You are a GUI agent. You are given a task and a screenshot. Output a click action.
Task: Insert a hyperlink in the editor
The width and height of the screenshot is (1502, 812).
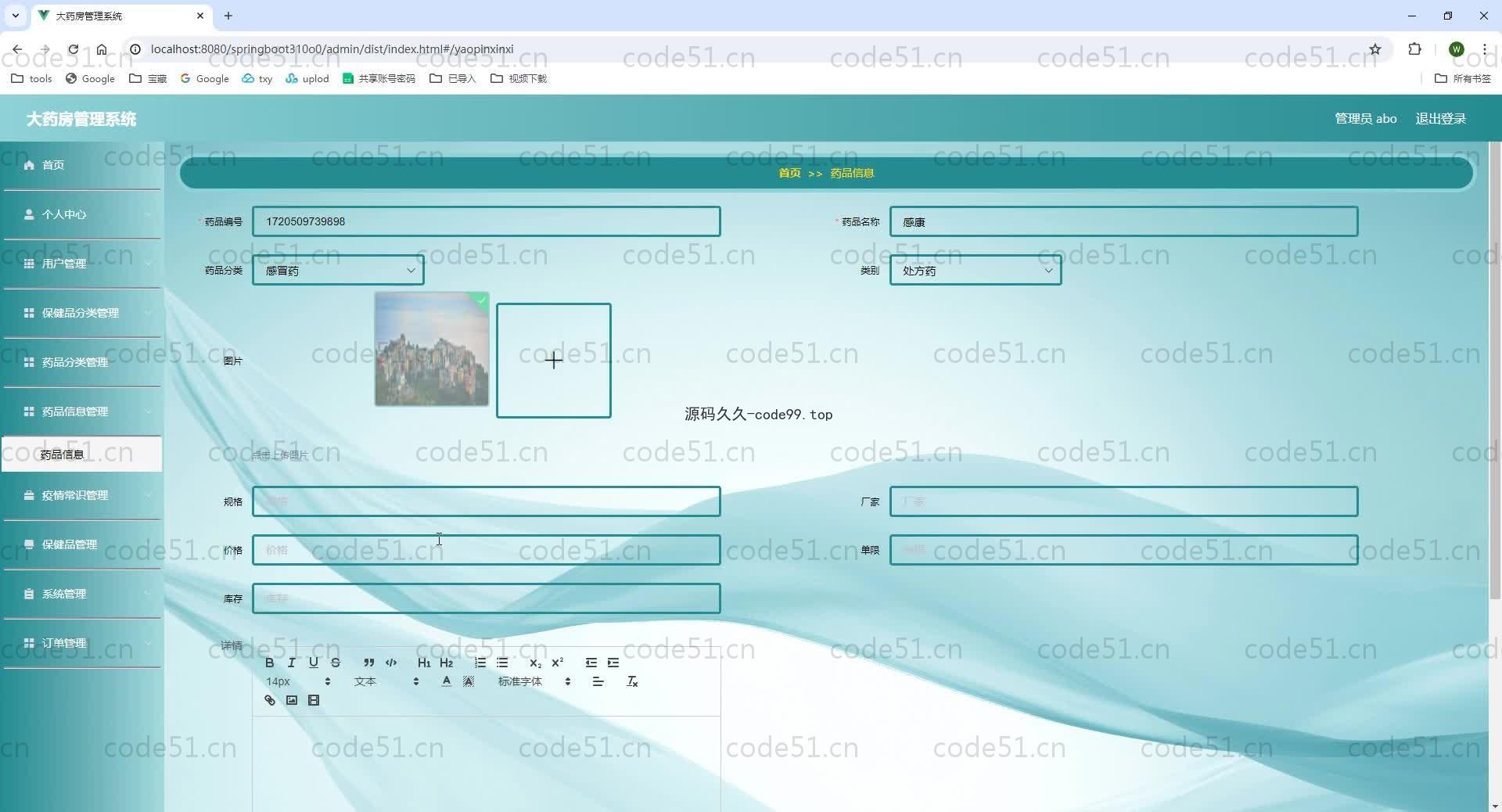(270, 700)
